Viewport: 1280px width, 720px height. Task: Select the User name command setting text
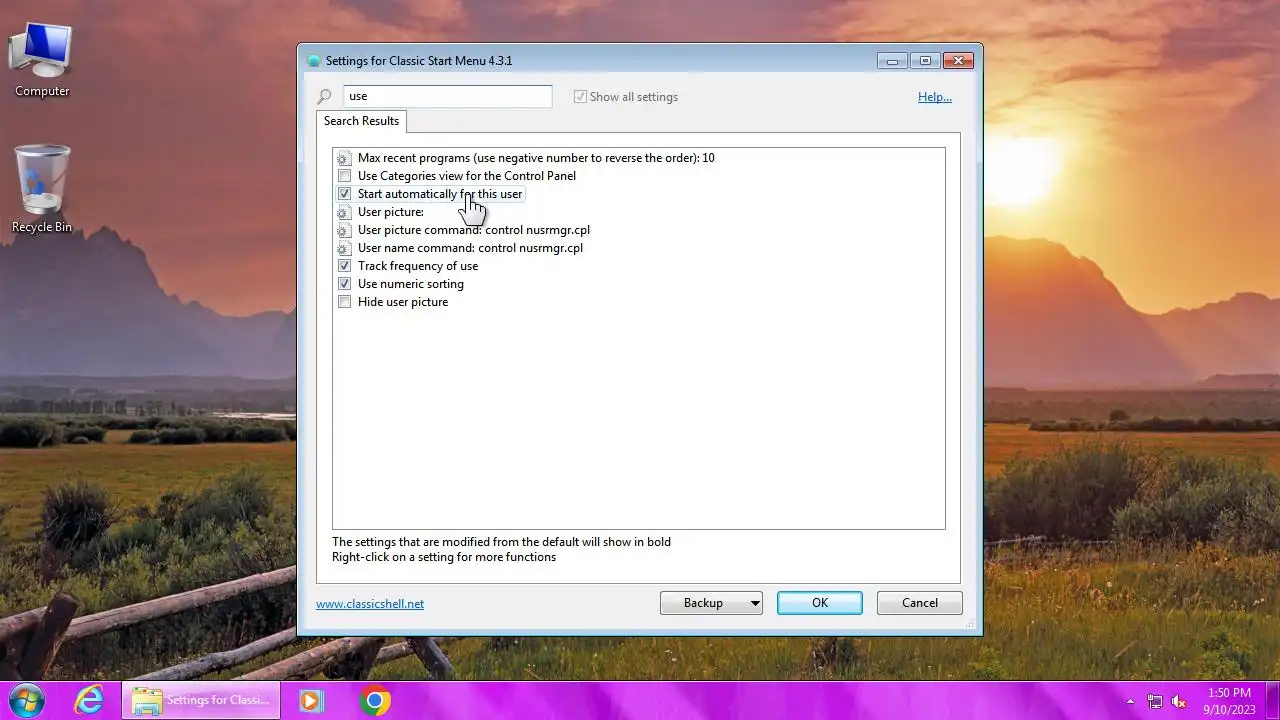470,248
